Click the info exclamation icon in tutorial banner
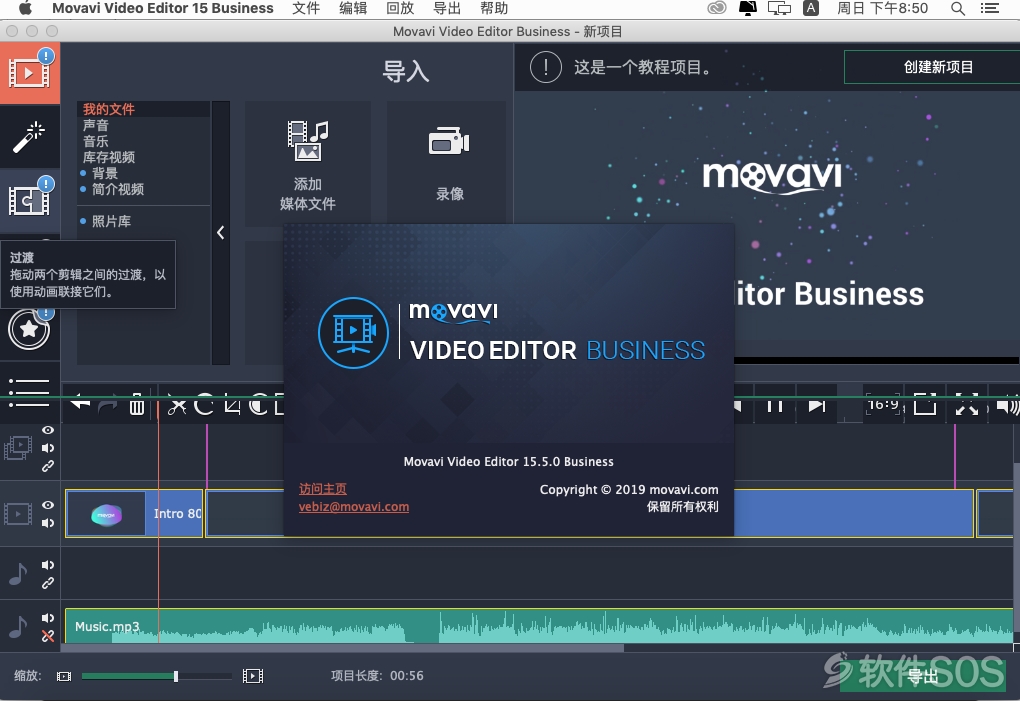The width and height of the screenshot is (1020, 701). (x=546, y=67)
